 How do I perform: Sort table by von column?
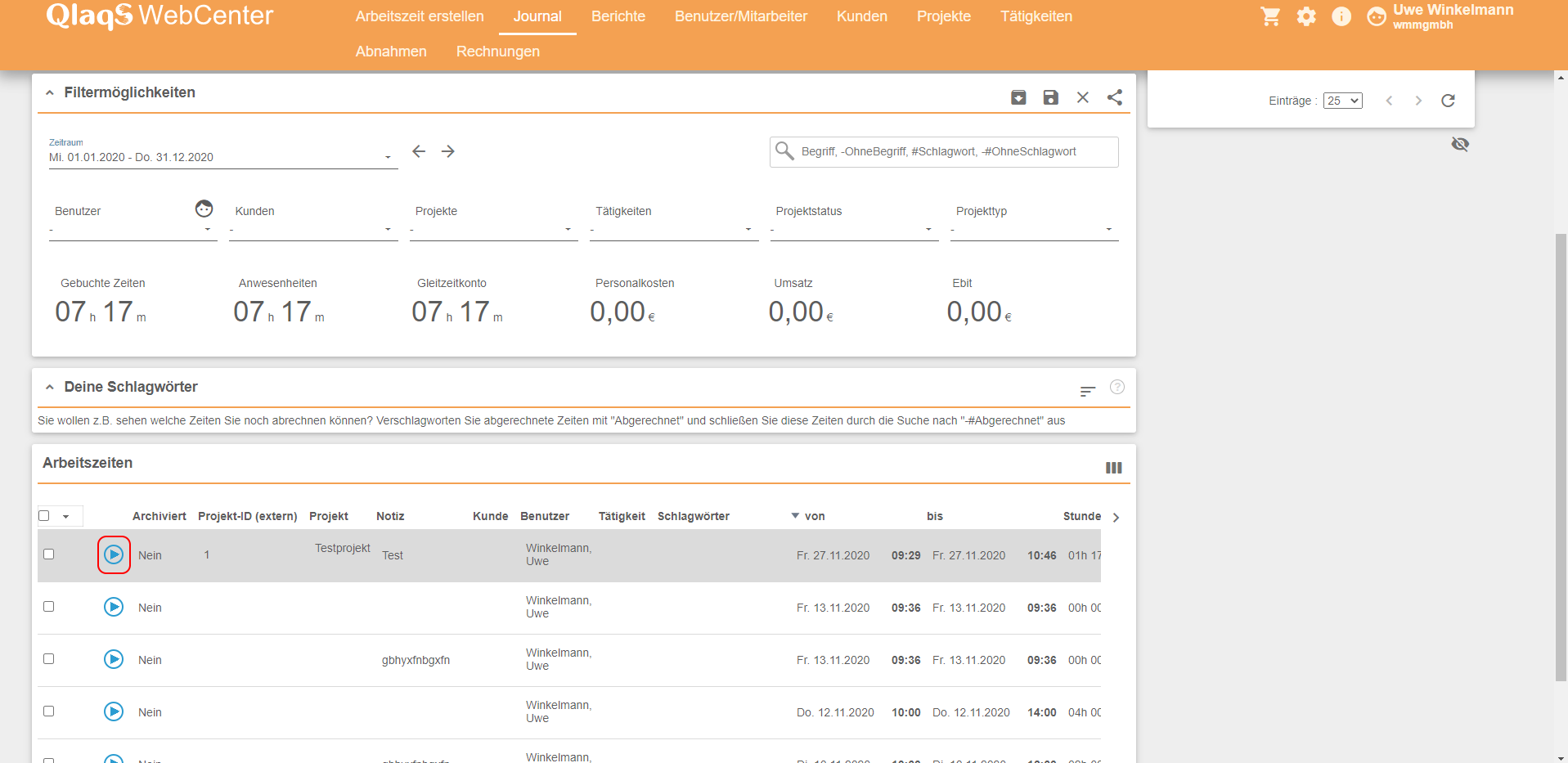(815, 516)
